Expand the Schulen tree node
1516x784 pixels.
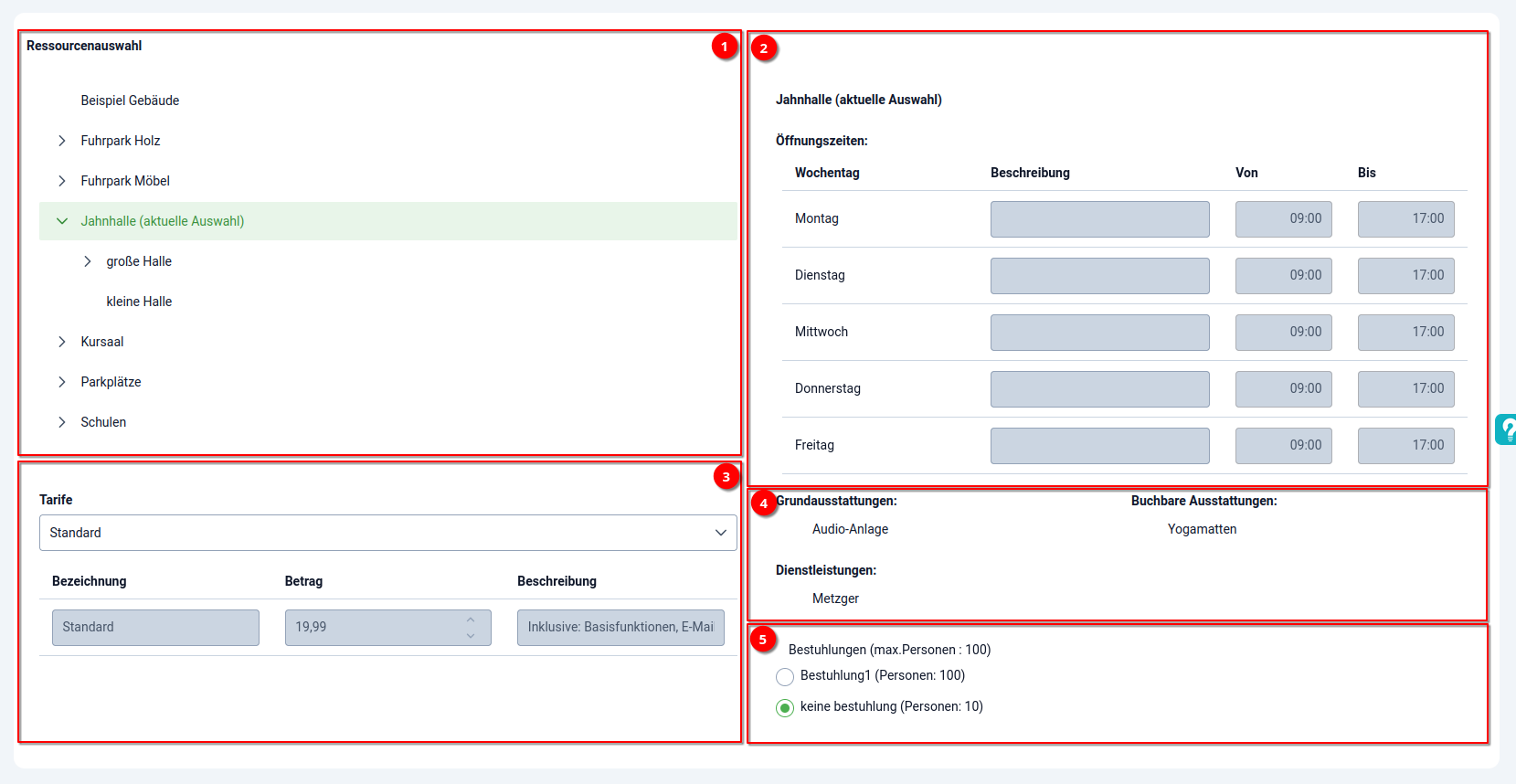tap(62, 422)
